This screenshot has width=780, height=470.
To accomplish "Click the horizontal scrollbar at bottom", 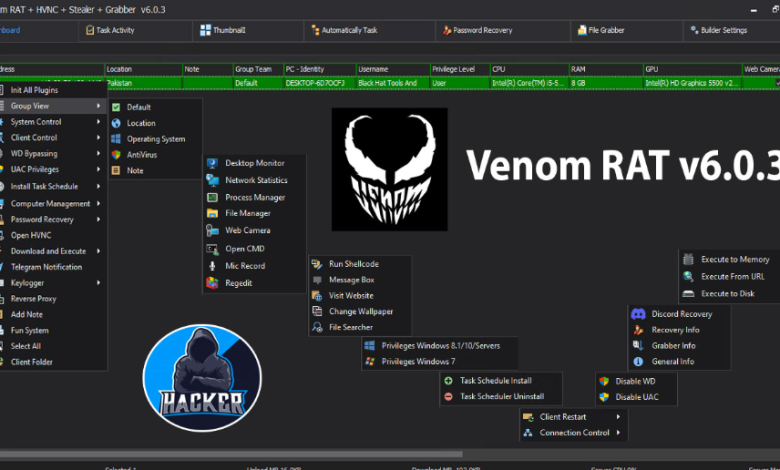I will click(231, 454).
